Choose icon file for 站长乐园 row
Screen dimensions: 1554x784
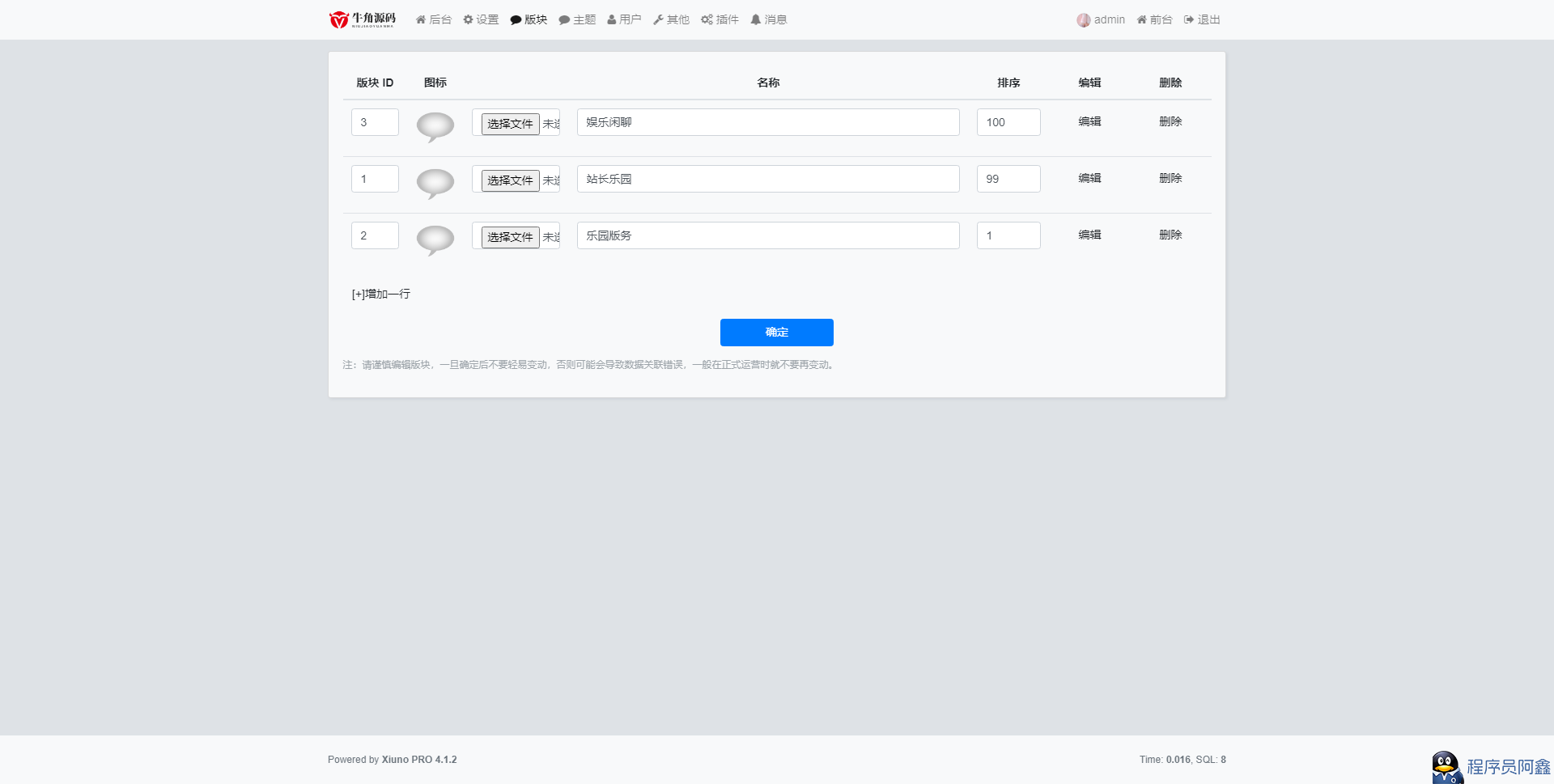(511, 180)
